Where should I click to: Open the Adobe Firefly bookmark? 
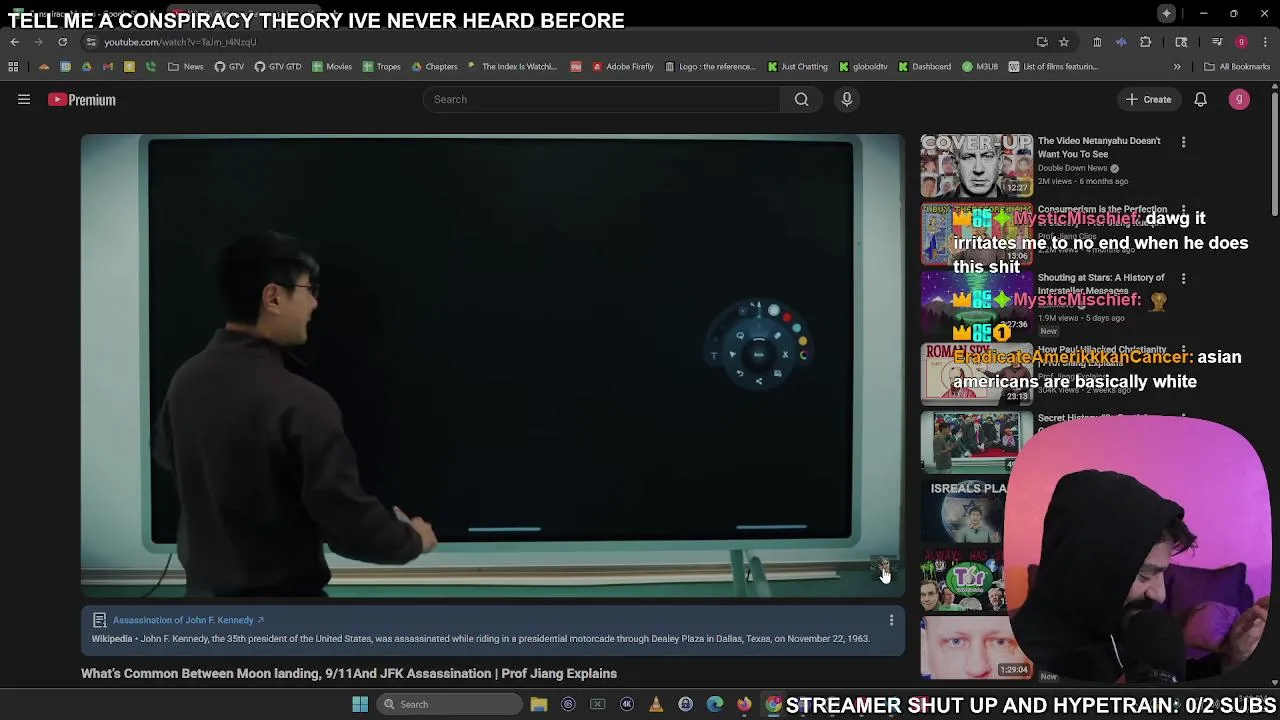(622, 67)
